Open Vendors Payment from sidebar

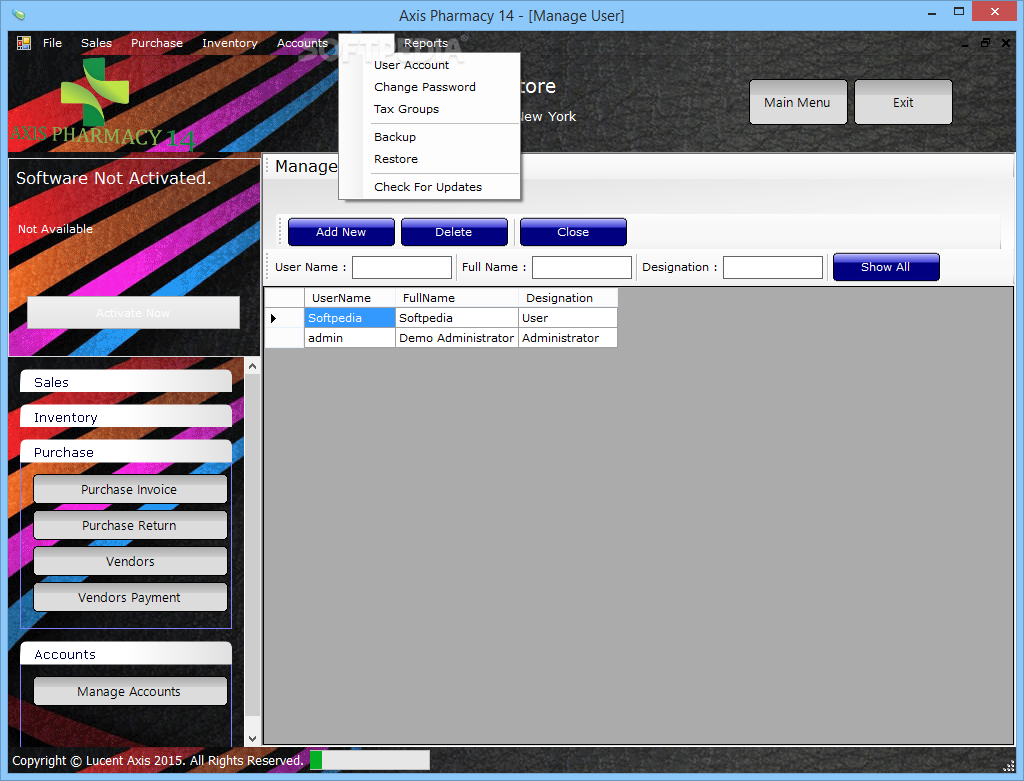[x=130, y=597]
